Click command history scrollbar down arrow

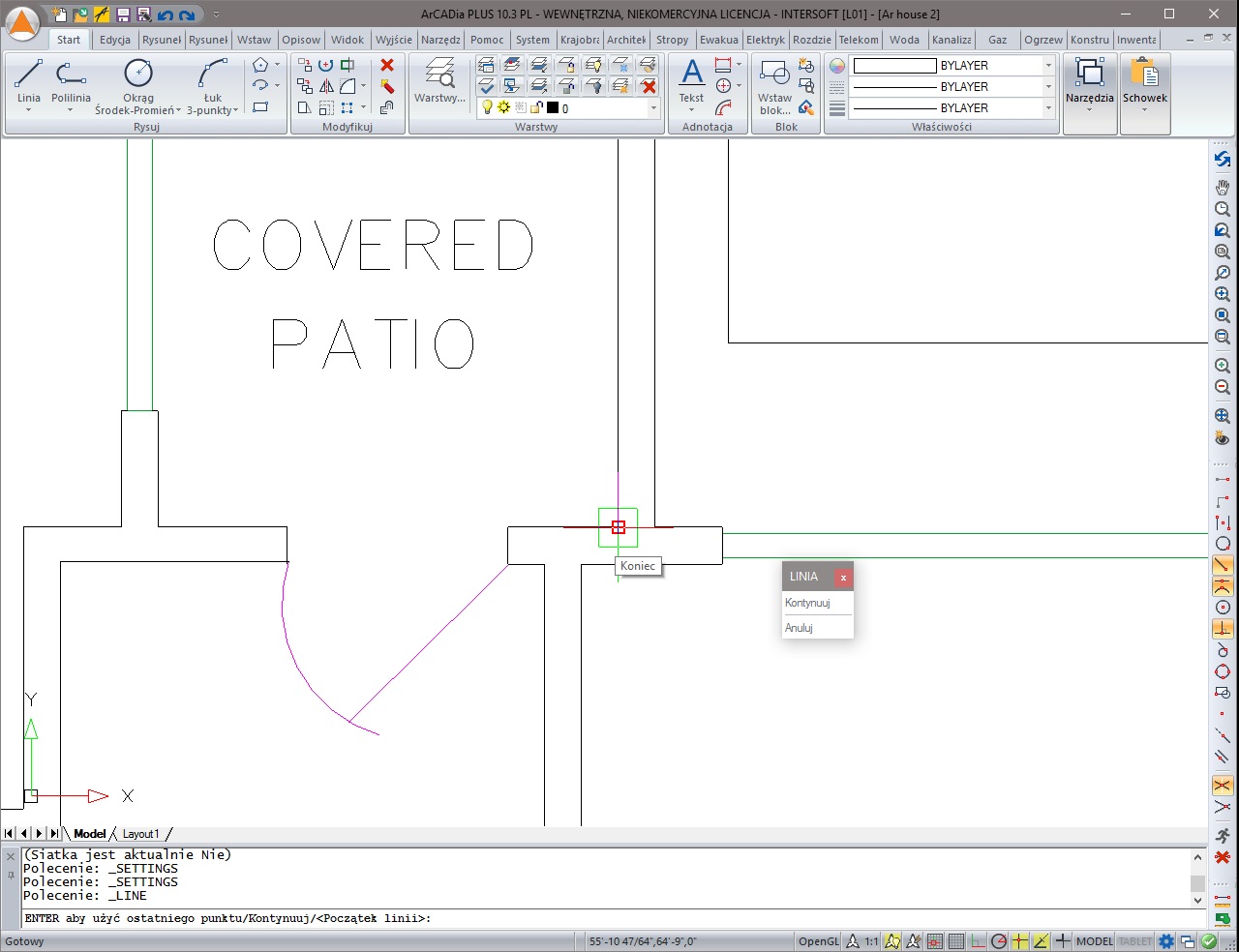1197,901
